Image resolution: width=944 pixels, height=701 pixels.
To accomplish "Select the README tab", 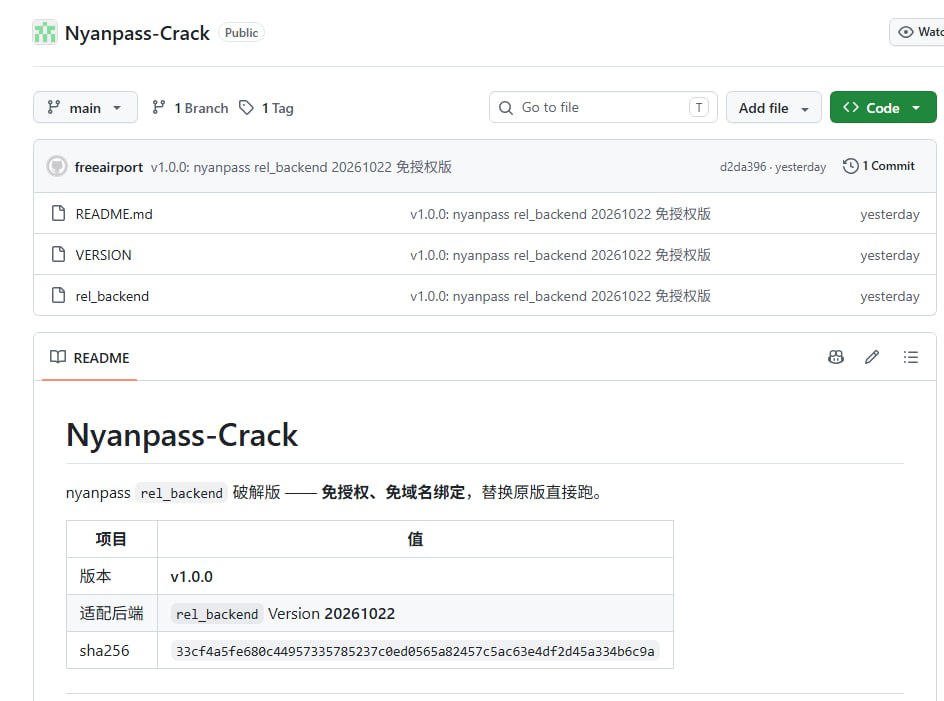I will coord(90,358).
